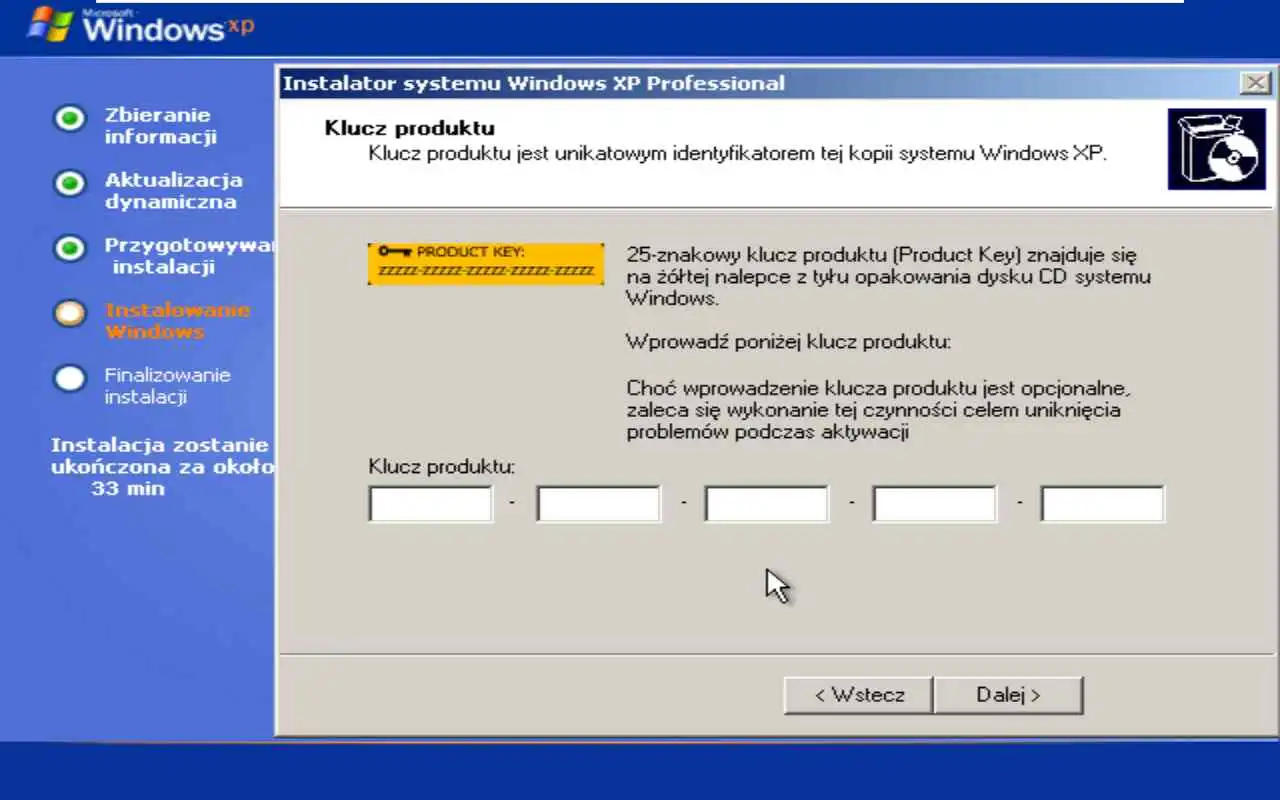
Task: Close the Windows XP installer dialog
Action: click(x=1255, y=83)
